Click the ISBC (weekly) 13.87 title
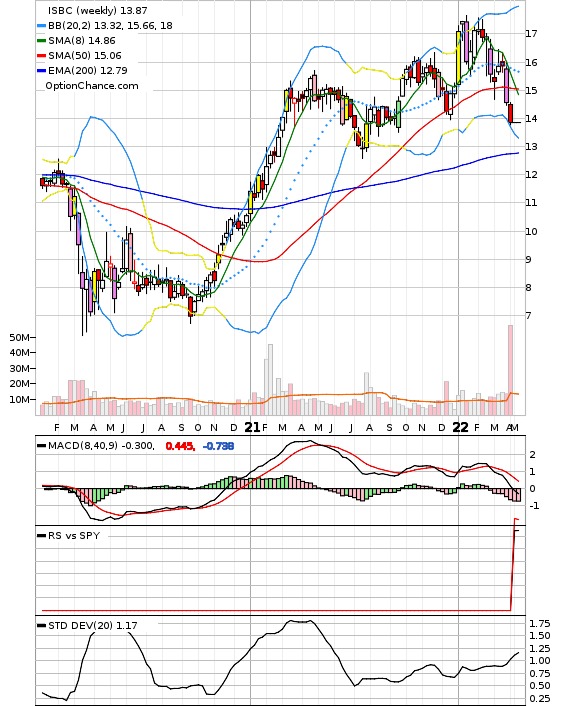Screen dimensions: 566x706 (98, 10)
